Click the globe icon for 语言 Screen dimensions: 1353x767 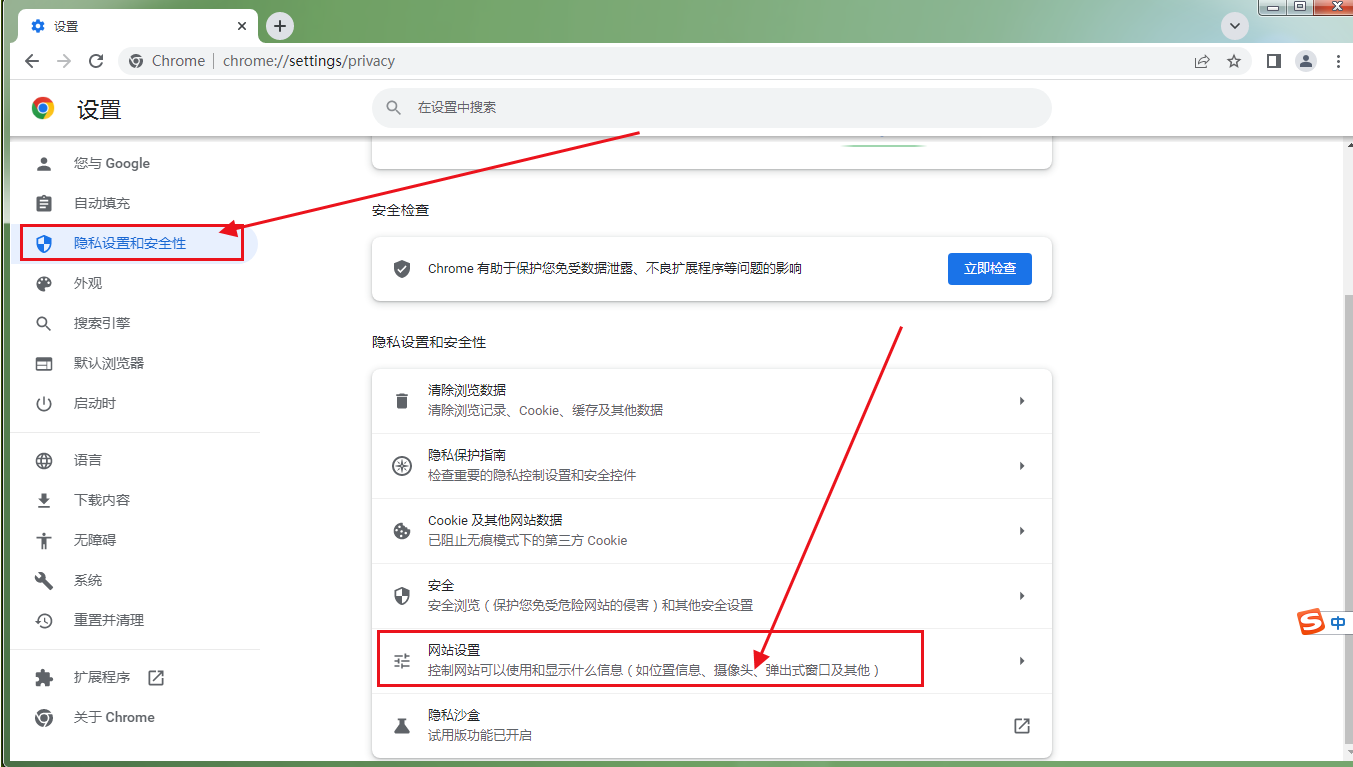[44, 460]
